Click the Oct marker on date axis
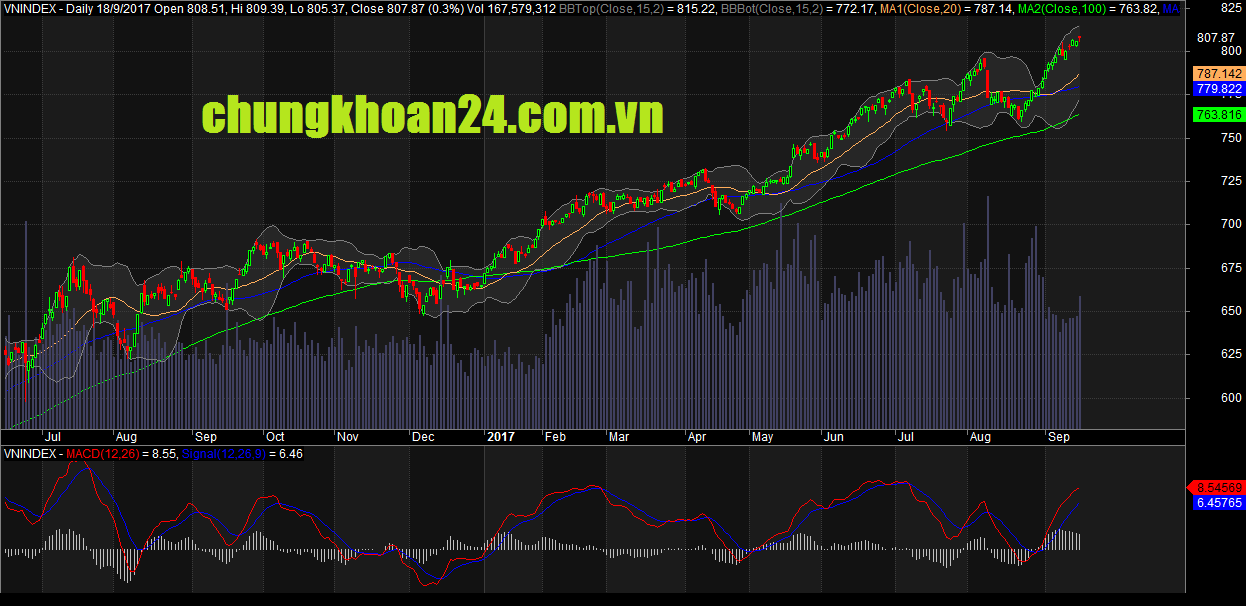The width and height of the screenshot is (1246, 606). click(275, 437)
